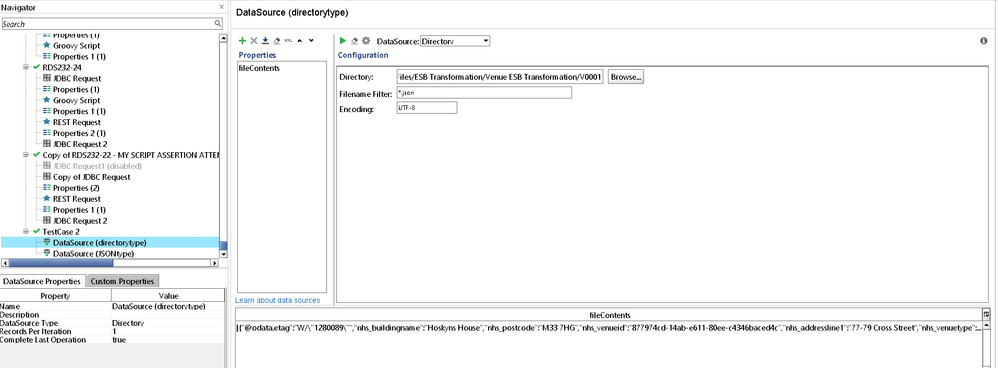Collapse the TestCase 2 node
The image size is (998, 368).
[26, 231]
